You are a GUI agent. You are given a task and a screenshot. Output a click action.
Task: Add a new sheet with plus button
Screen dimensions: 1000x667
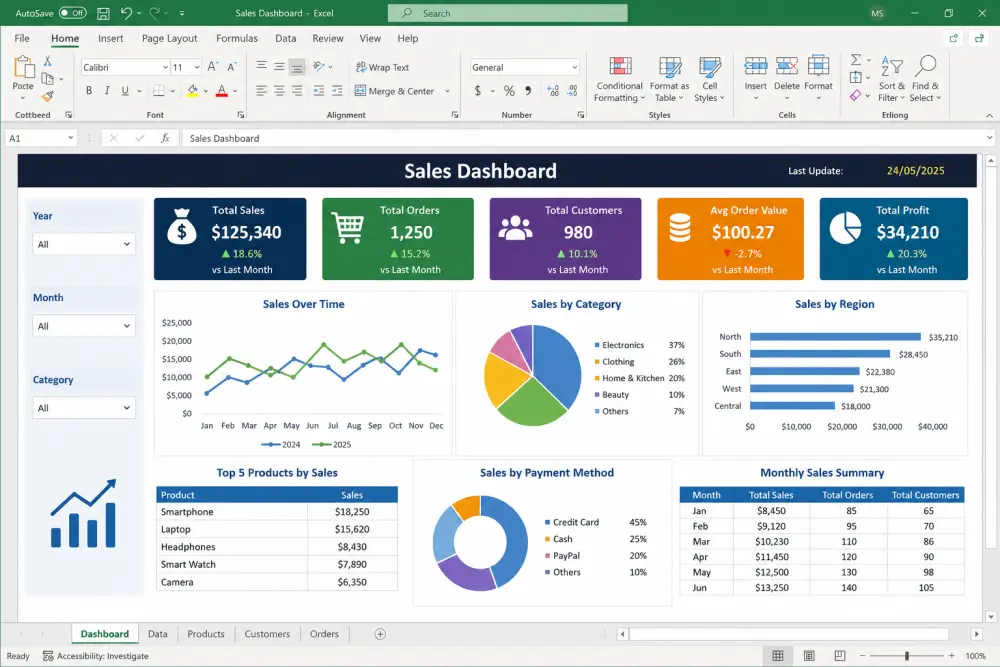click(380, 634)
